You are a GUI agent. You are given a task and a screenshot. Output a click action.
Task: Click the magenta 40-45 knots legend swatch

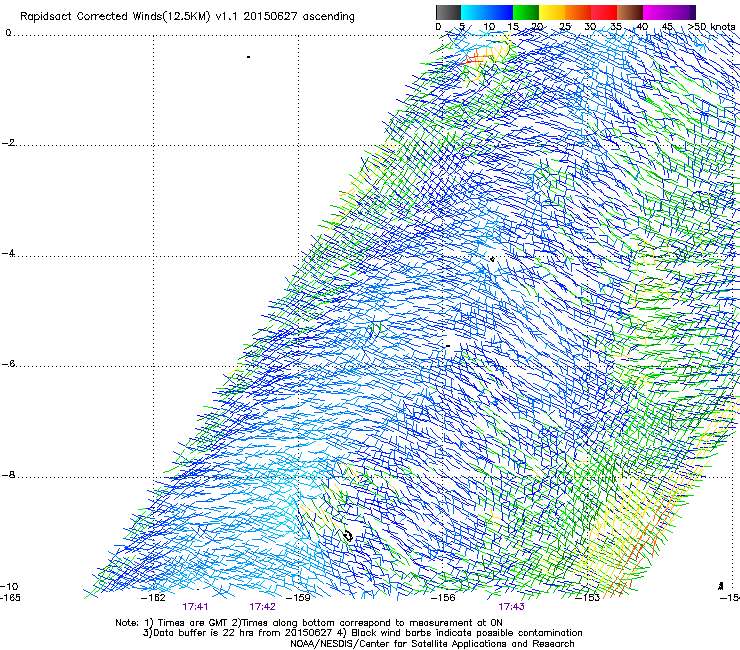coord(656,12)
